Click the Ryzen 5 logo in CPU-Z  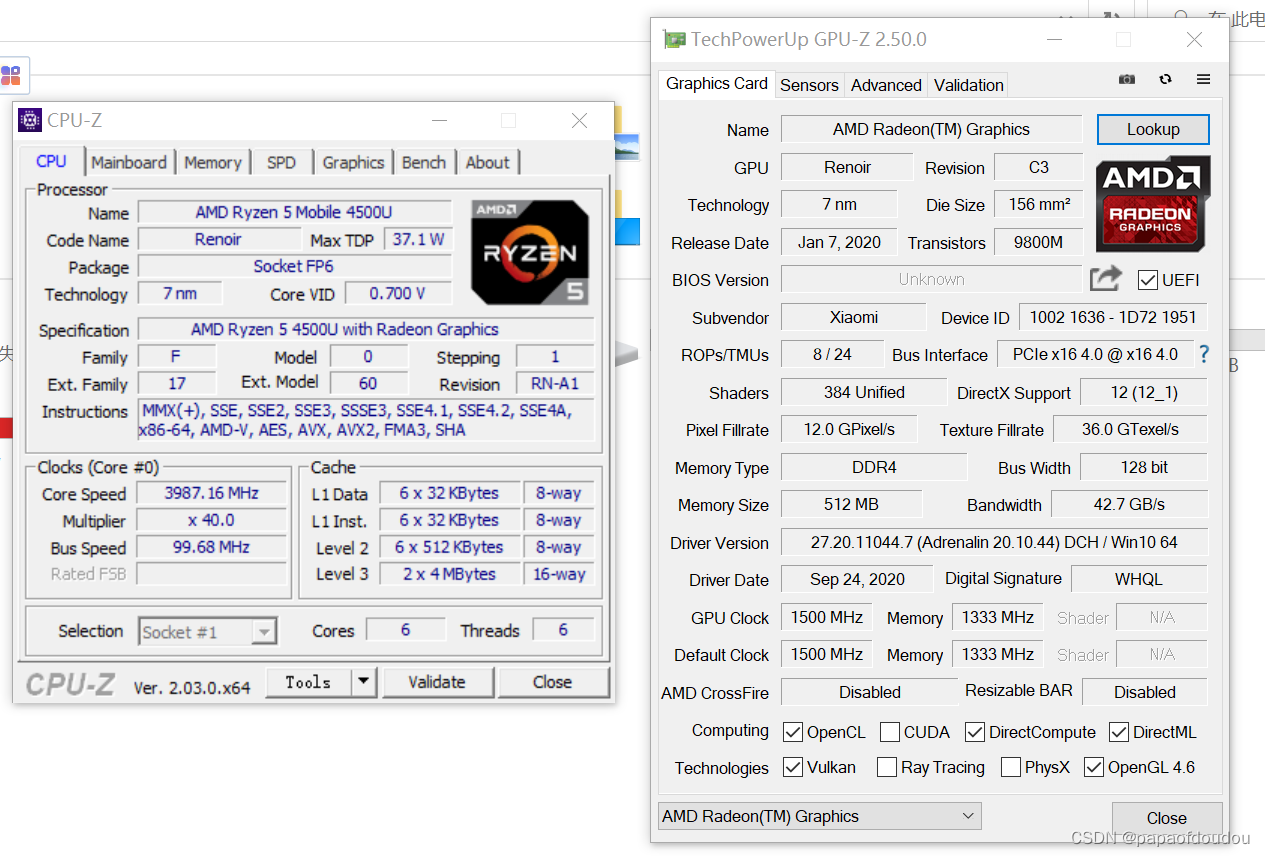(530, 250)
